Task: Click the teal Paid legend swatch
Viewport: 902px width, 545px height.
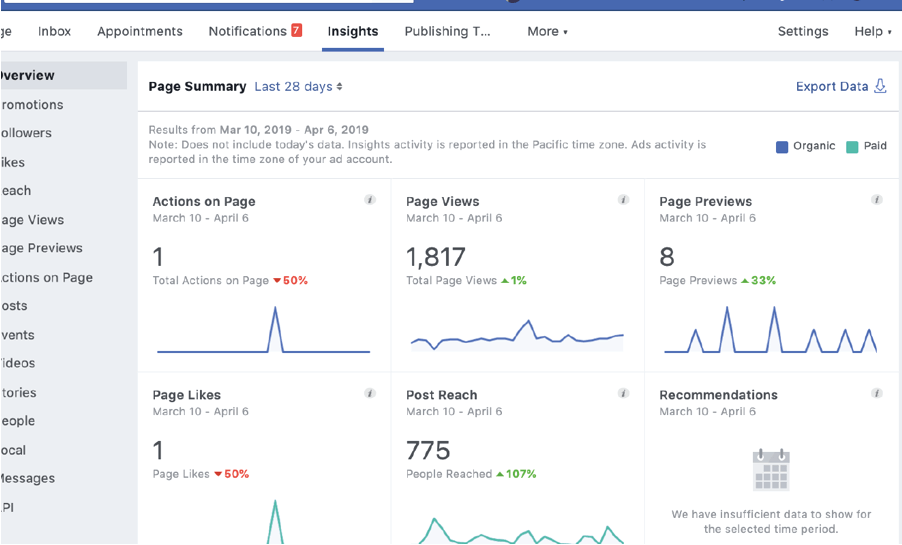Action: (851, 147)
